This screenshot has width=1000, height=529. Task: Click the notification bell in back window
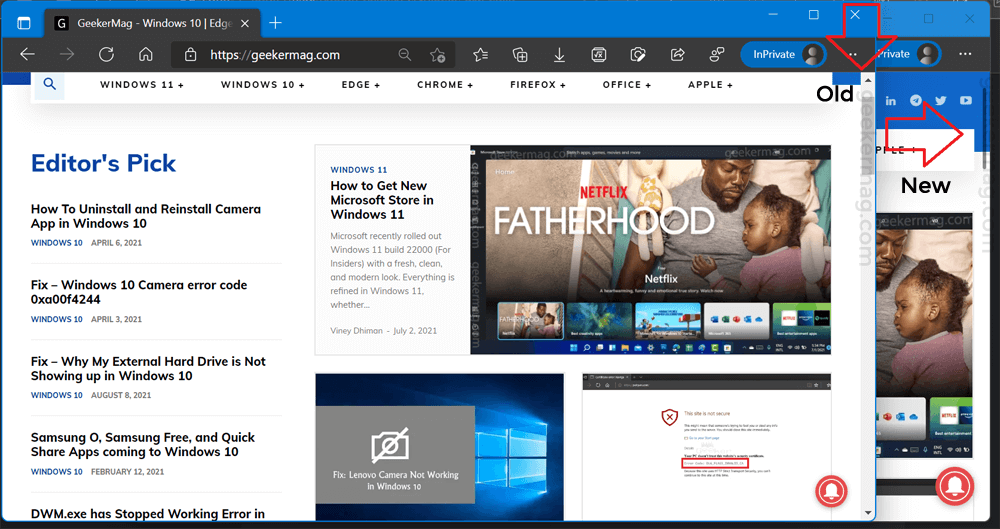[x=955, y=487]
